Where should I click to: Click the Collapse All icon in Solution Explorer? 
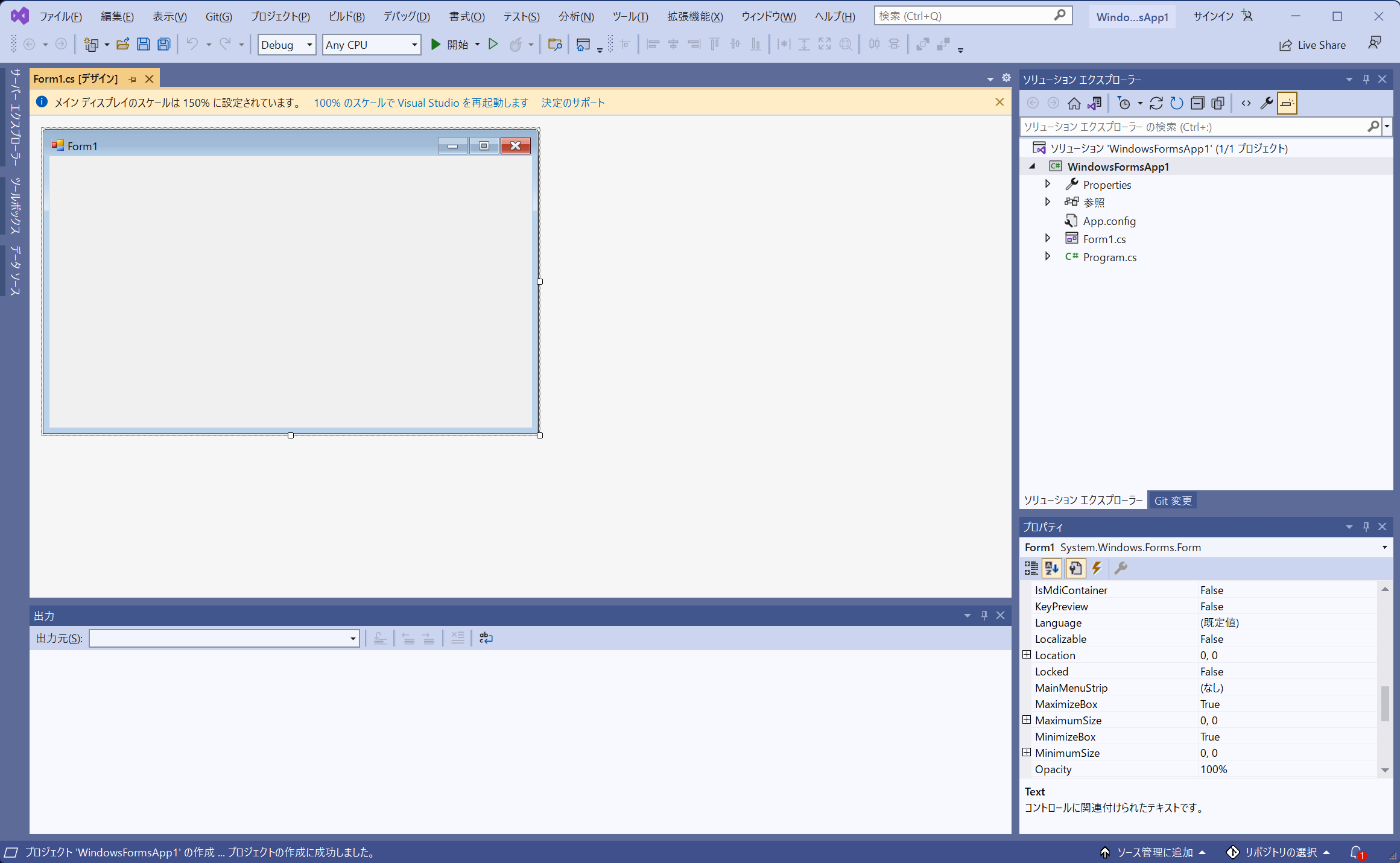(1197, 103)
